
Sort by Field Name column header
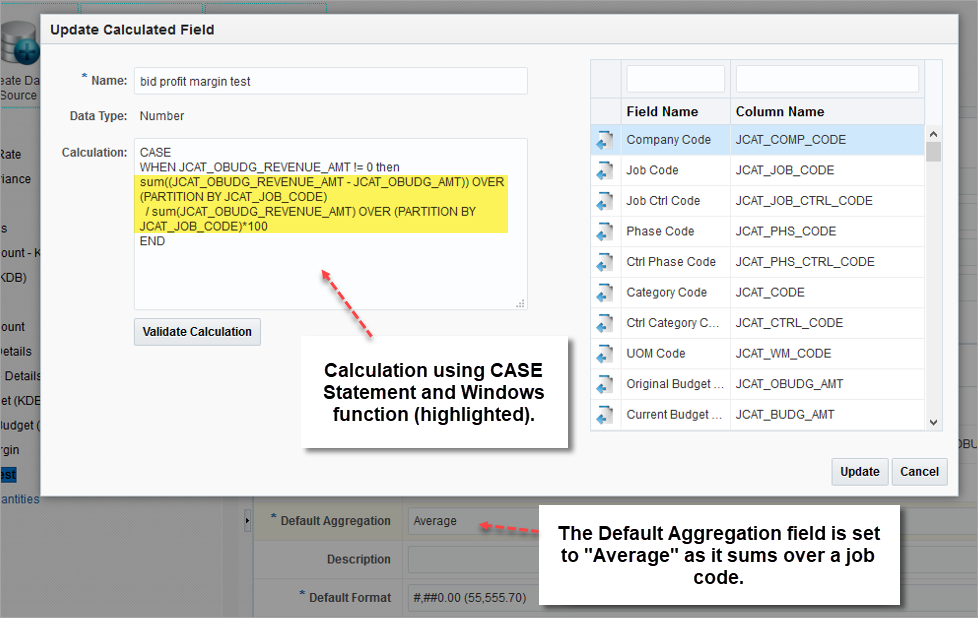click(x=675, y=112)
